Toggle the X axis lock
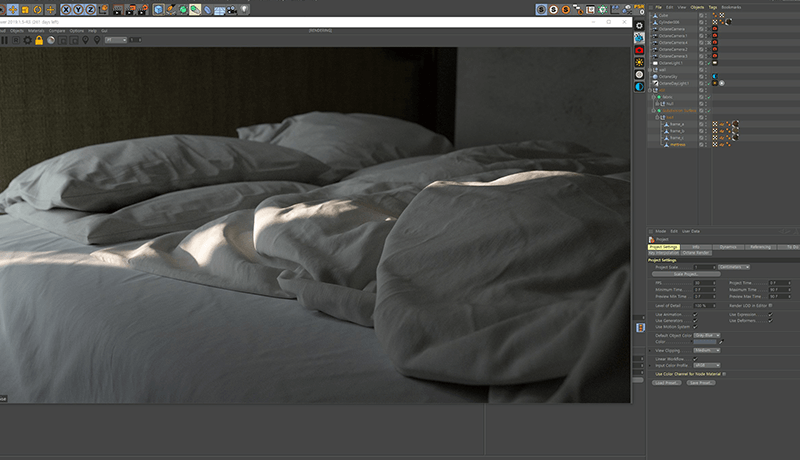 pyautogui.click(x=66, y=9)
